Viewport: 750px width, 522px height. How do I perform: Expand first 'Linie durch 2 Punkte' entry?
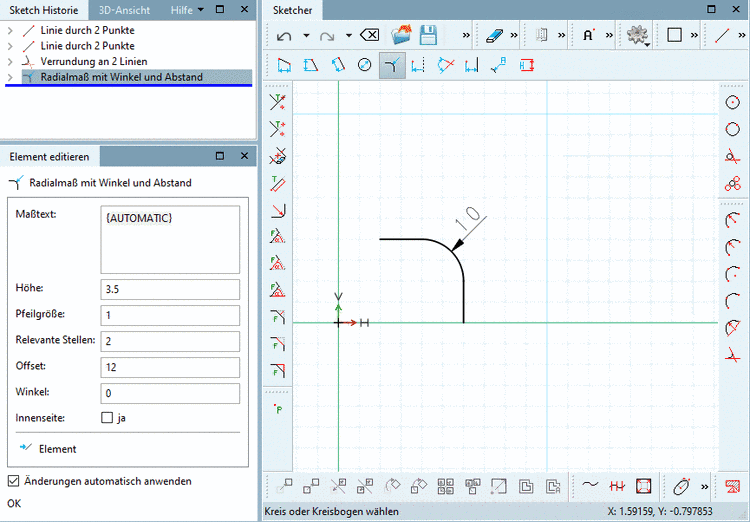tap(10, 30)
